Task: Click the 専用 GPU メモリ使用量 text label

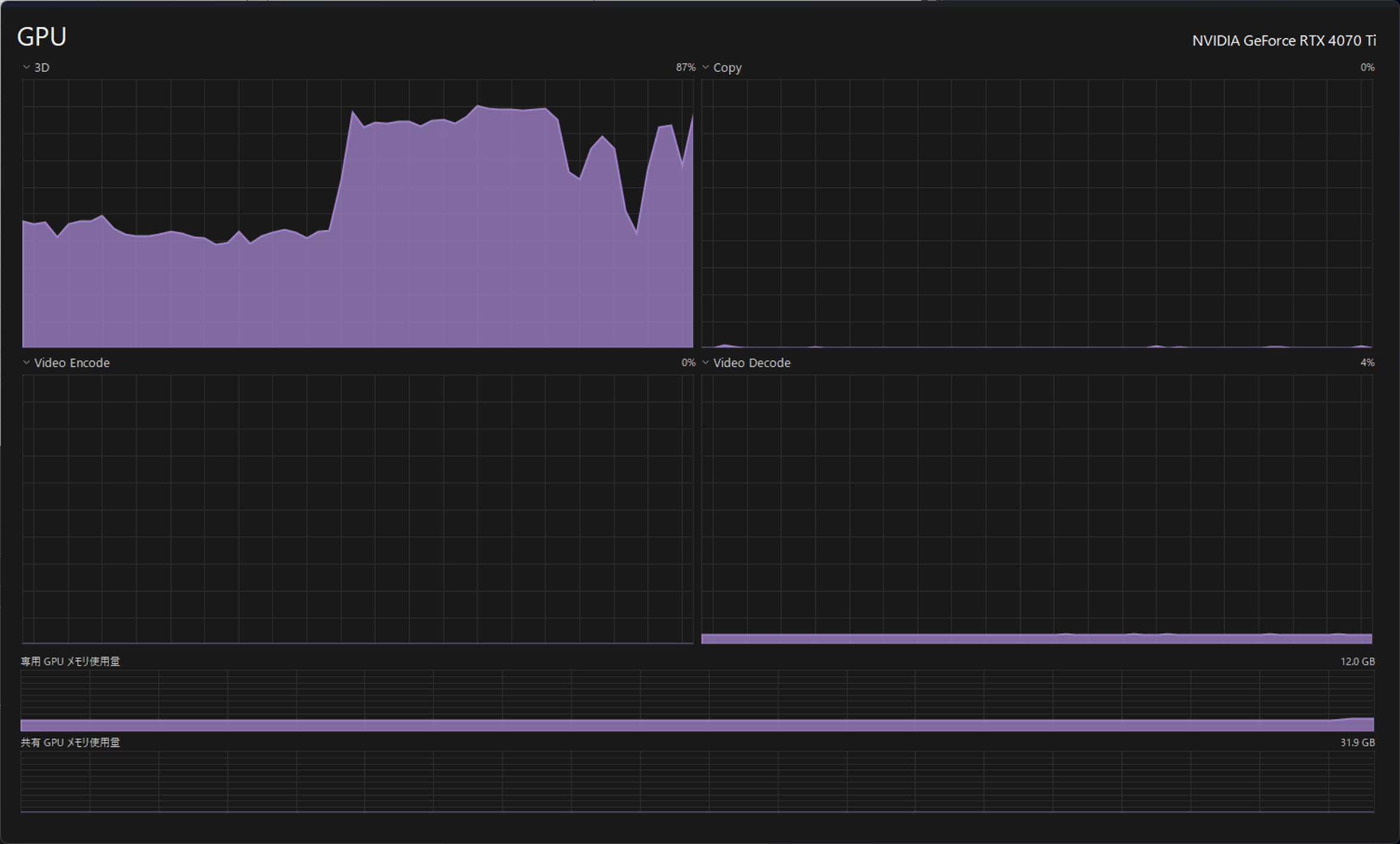Action: 70,661
